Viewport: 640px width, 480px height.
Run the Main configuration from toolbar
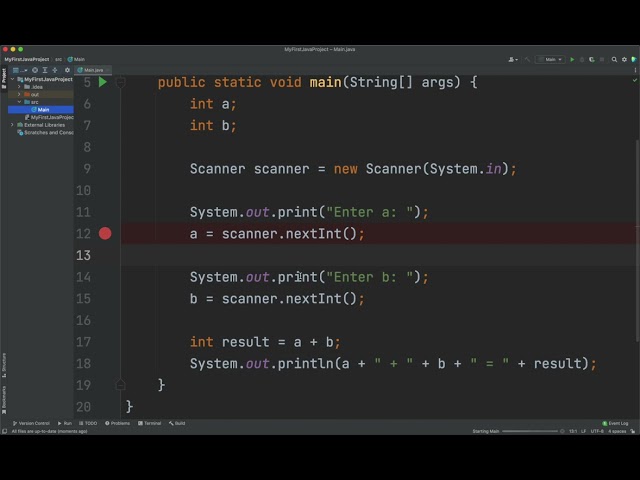(572, 60)
